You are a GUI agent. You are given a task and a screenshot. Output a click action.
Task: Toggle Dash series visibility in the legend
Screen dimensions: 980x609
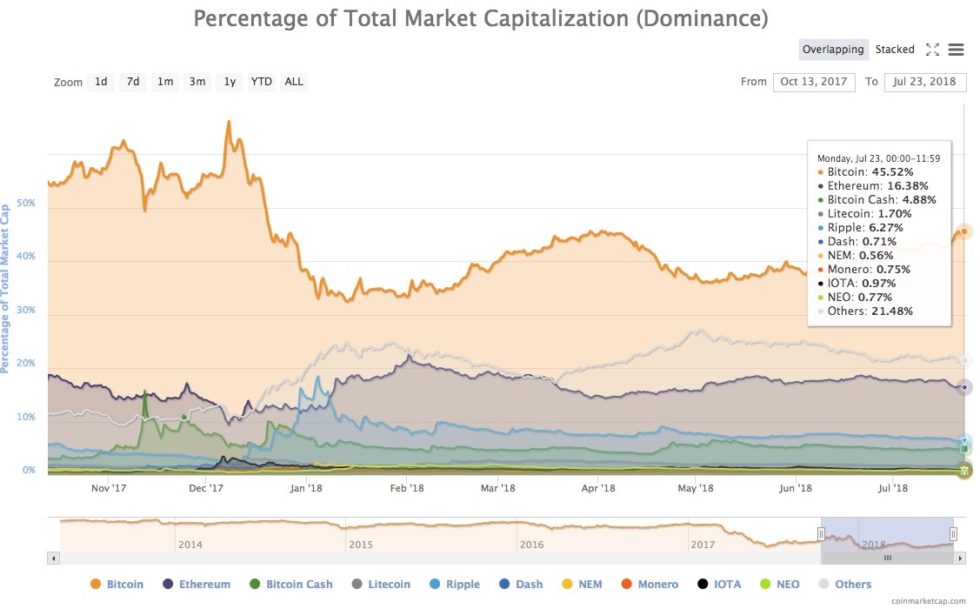tap(506, 584)
